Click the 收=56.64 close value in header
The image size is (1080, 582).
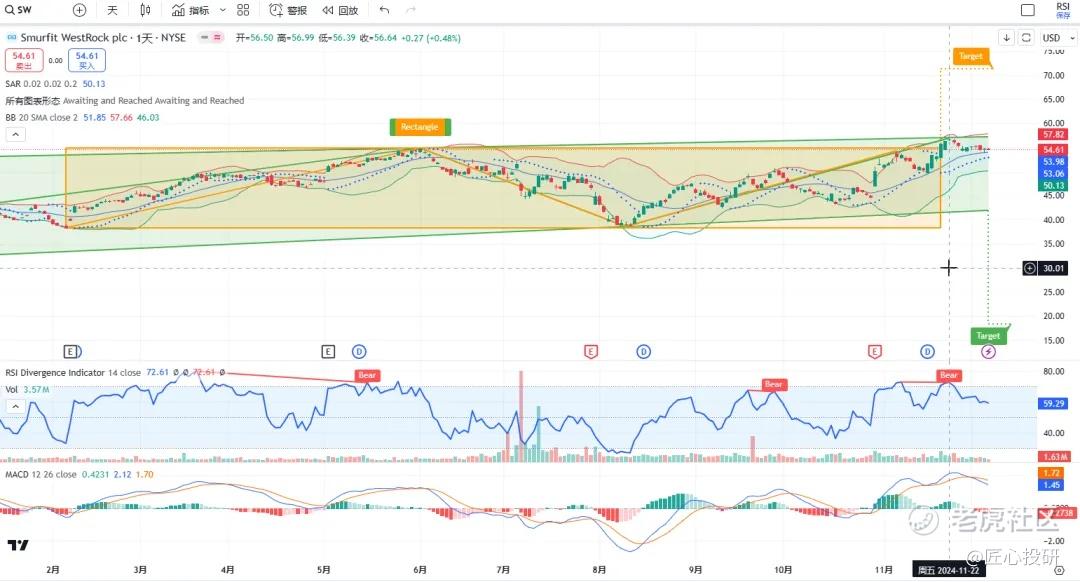tap(378, 37)
